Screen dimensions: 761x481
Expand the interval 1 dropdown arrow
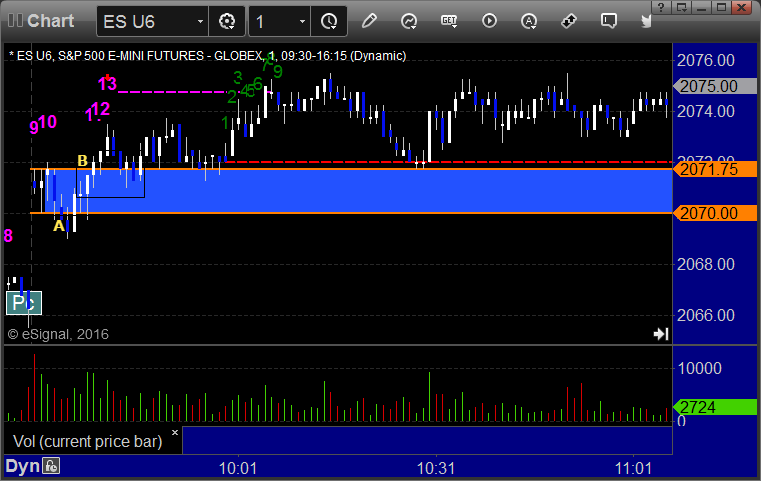coord(302,21)
